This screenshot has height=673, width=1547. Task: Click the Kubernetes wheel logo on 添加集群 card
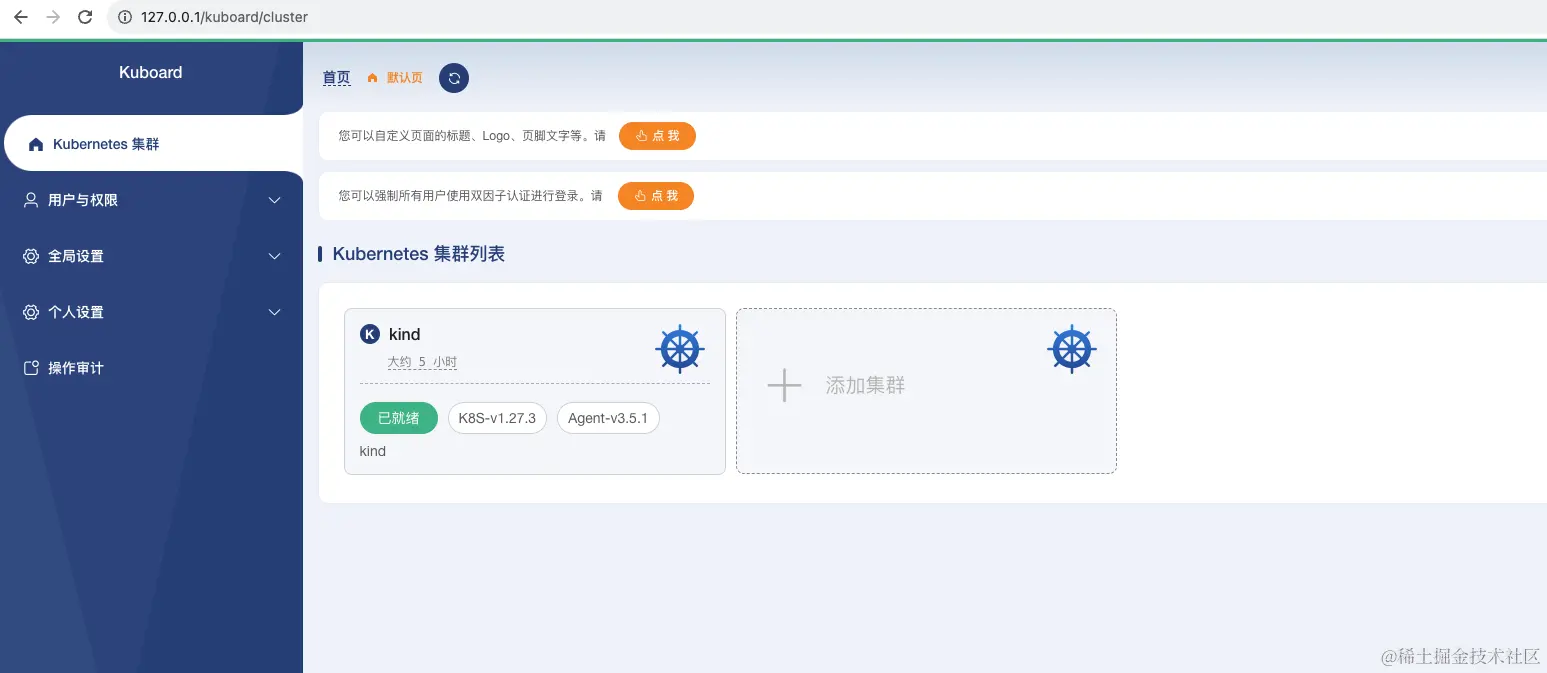point(1072,349)
